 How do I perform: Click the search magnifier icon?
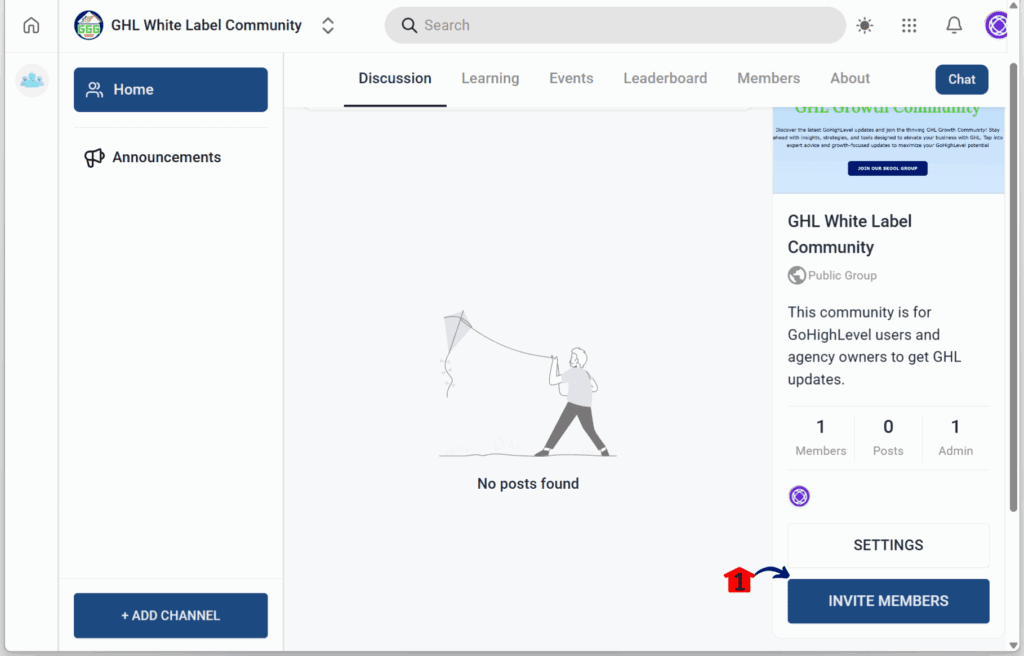[x=409, y=25]
